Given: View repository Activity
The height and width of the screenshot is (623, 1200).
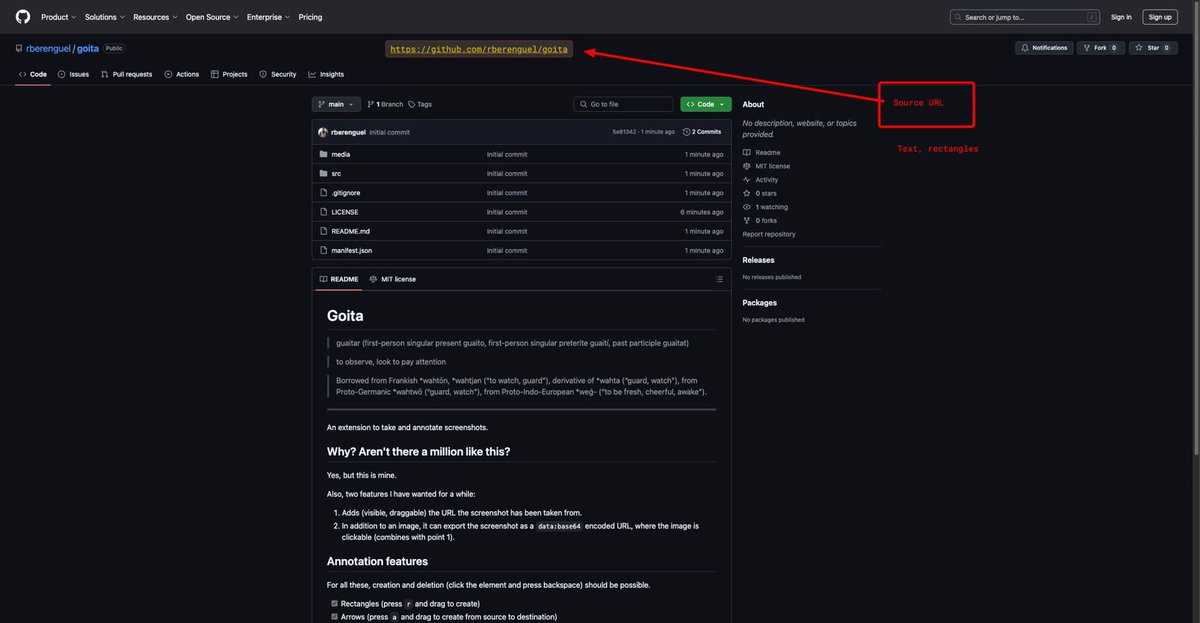Looking at the screenshot, I should [x=760, y=180].
